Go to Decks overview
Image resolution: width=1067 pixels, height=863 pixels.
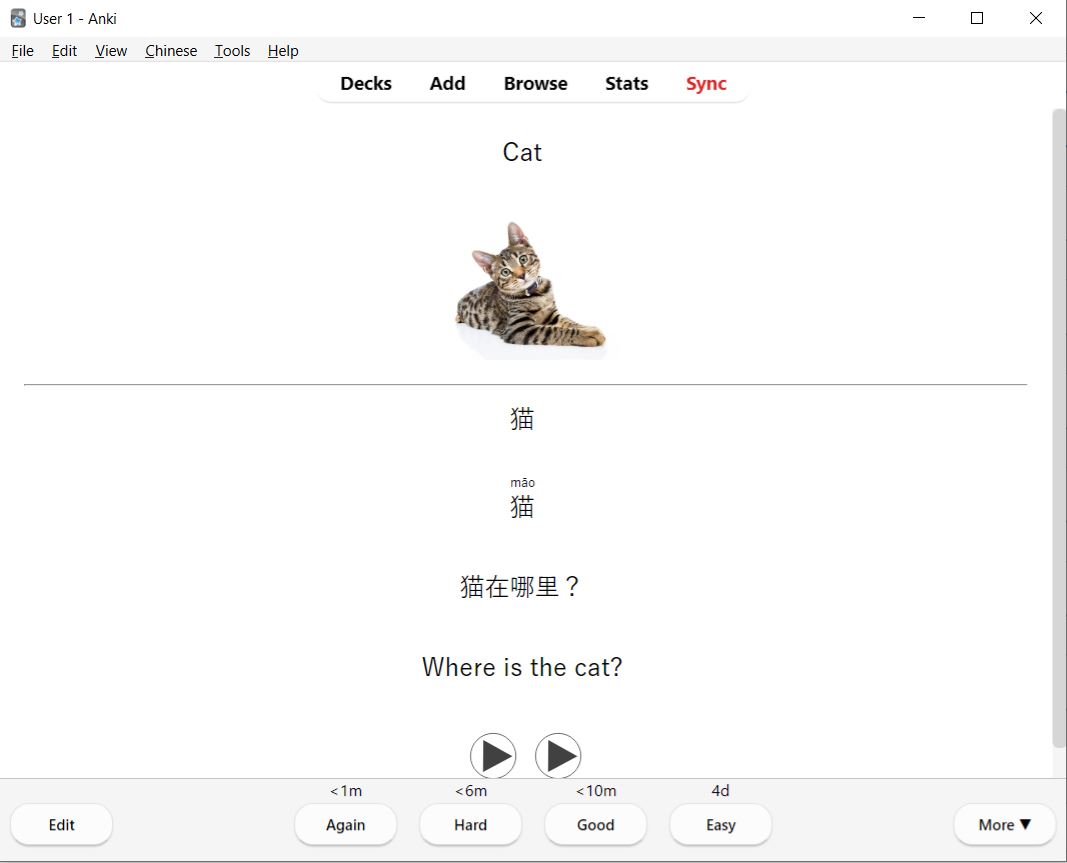pyautogui.click(x=366, y=84)
